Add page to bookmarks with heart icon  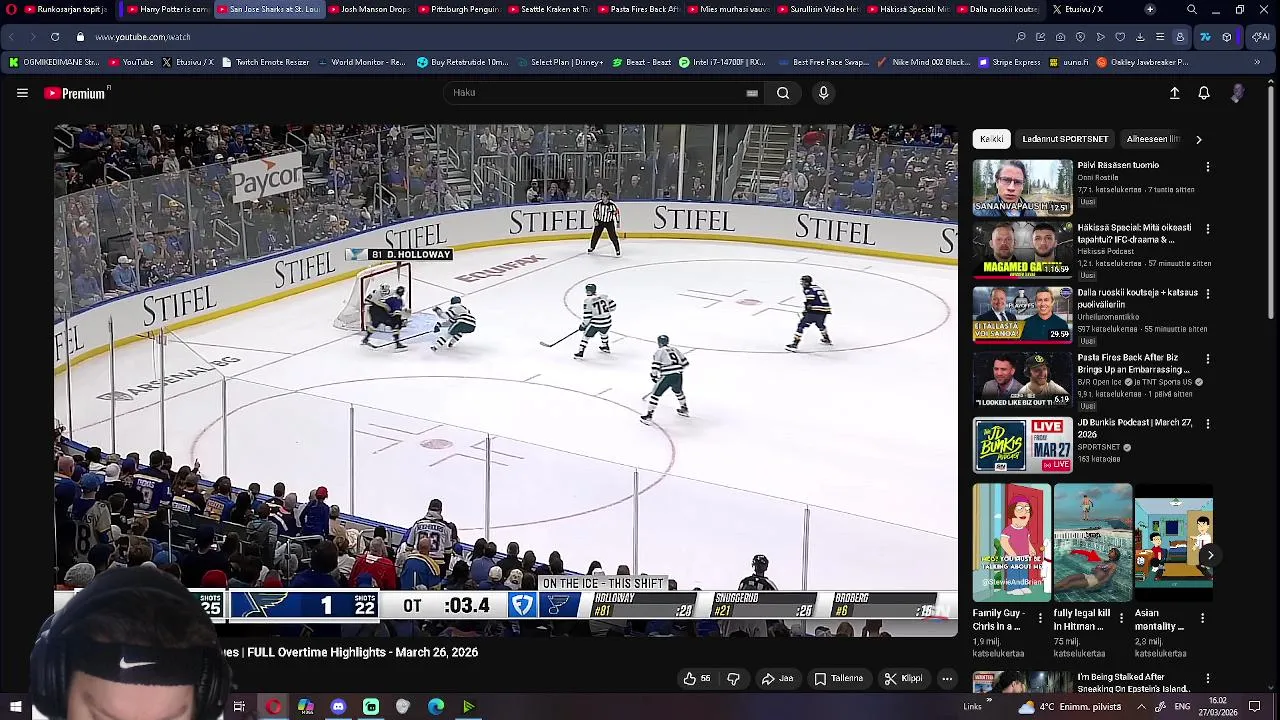(1120, 37)
